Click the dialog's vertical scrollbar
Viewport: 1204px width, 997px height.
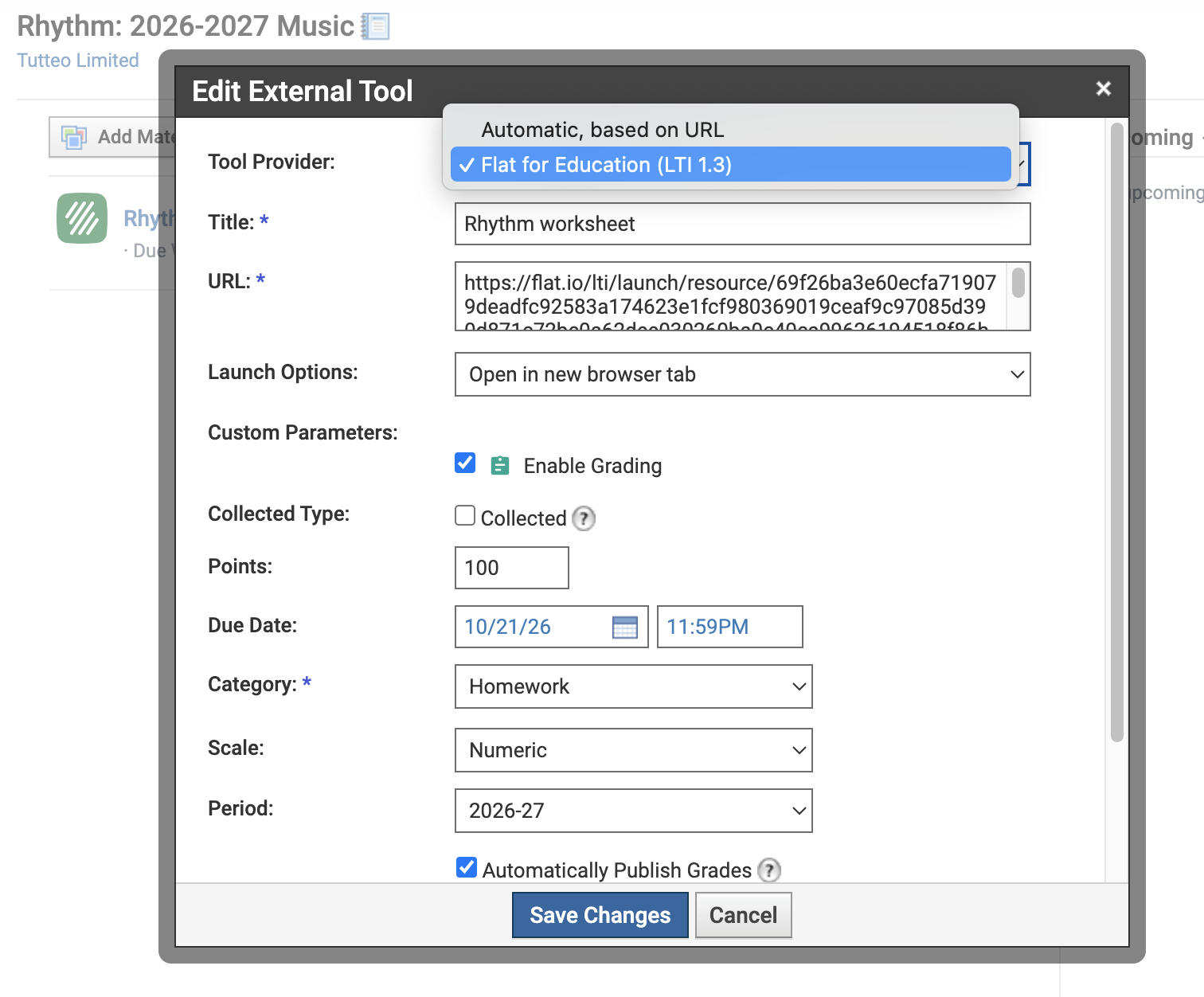pos(1117,432)
